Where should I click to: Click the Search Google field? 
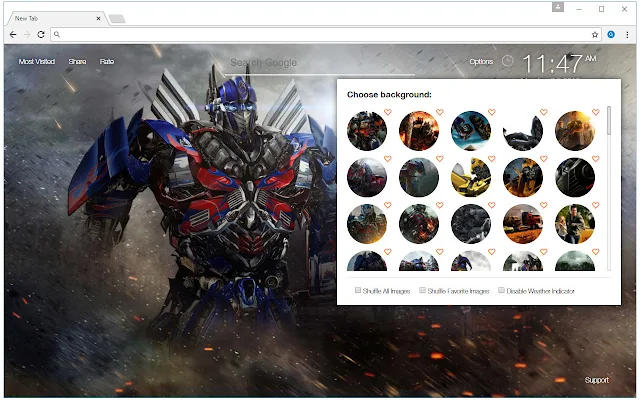(320, 63)
